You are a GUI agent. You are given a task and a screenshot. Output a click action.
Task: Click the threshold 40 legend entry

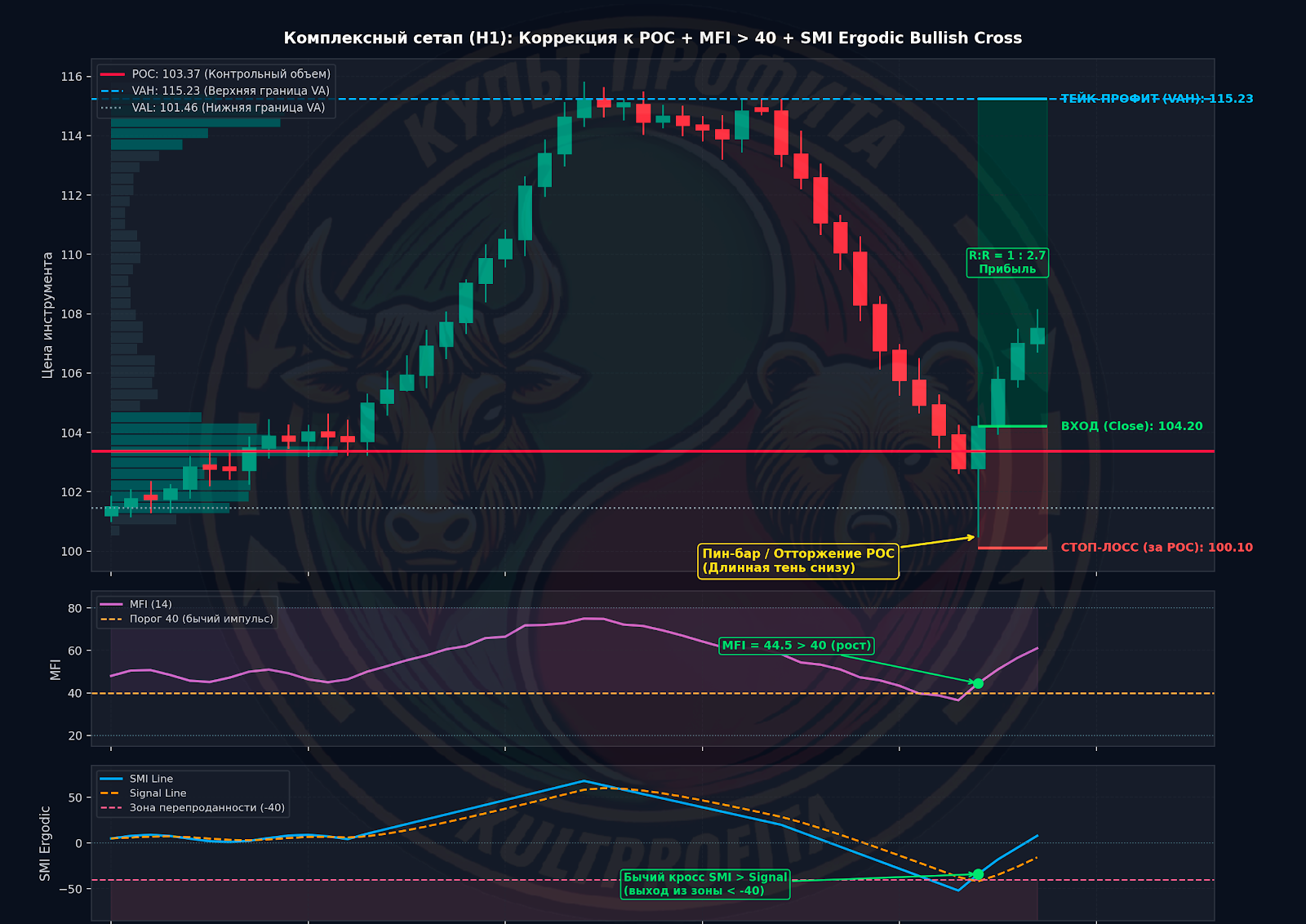coord(187,619)
